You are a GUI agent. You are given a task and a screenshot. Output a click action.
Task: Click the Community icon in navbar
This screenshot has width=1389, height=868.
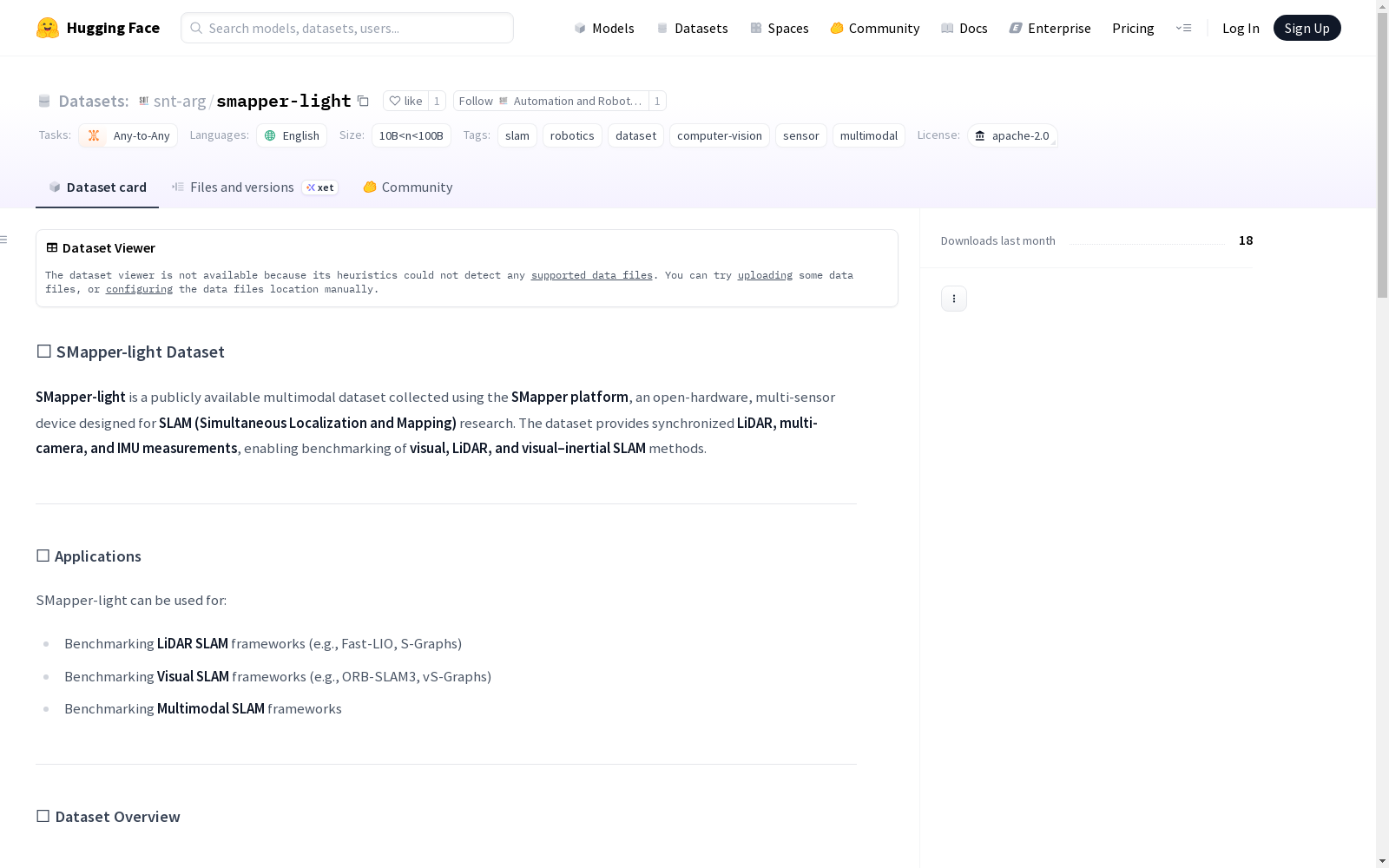[837, 28]
